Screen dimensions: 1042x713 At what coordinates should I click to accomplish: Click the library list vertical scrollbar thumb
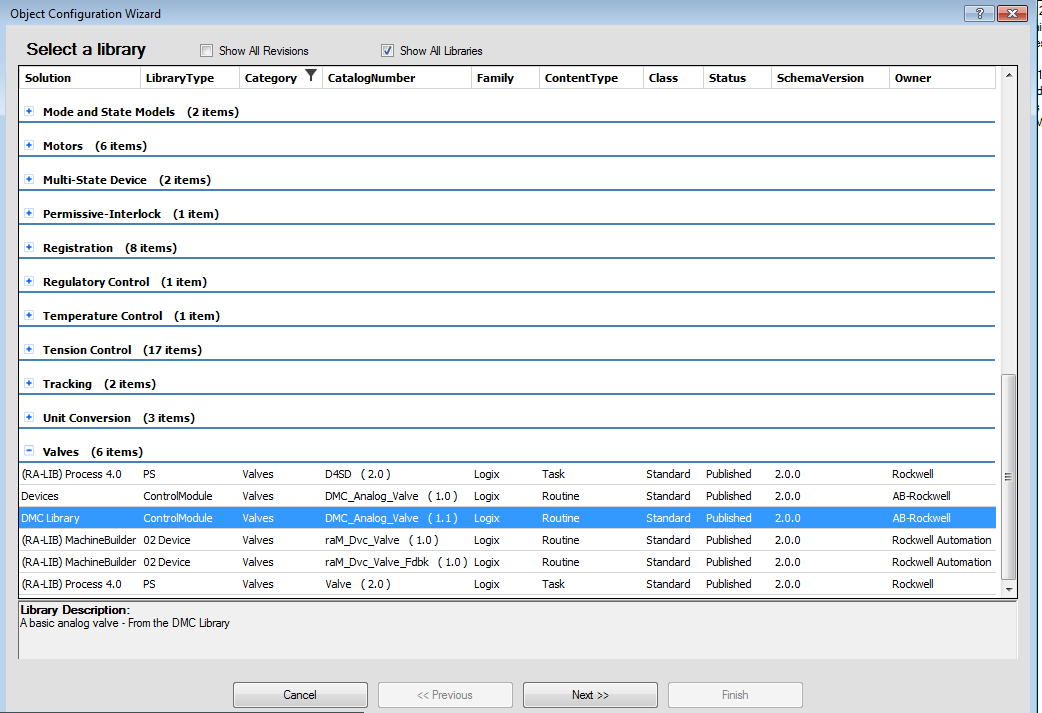coord(1008,476)
